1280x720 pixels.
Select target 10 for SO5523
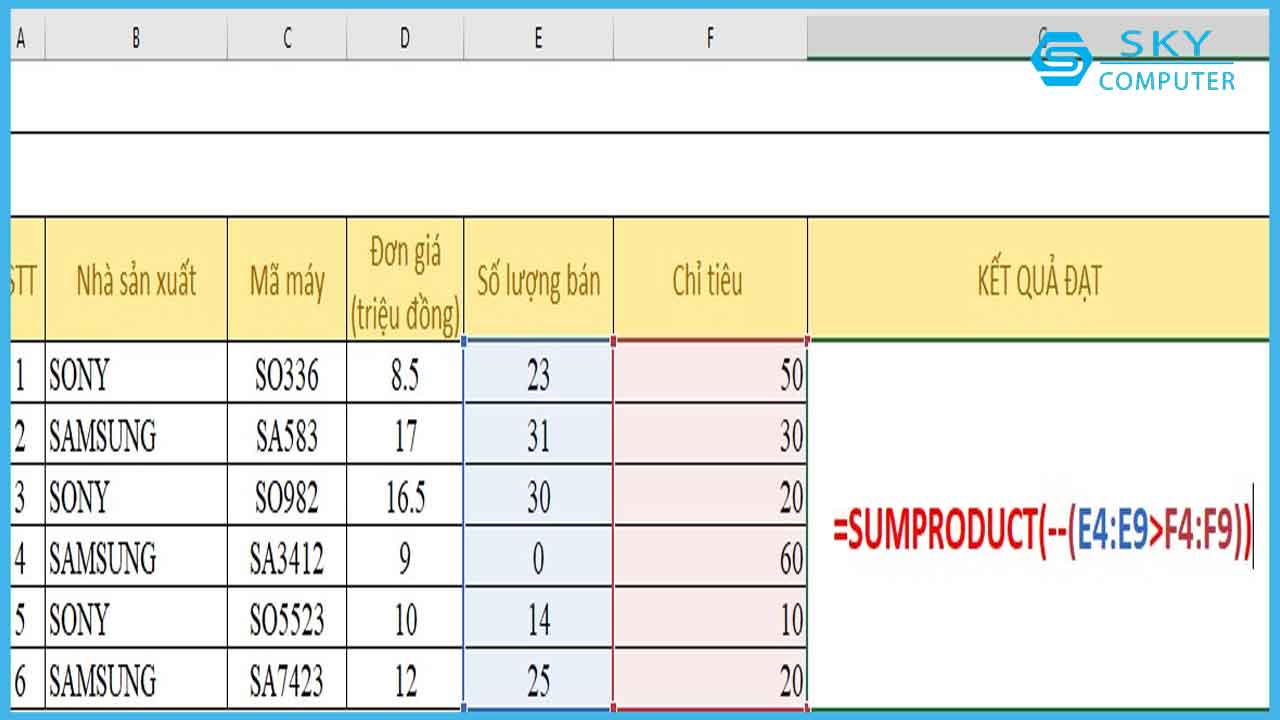click(x=710, y=619)
